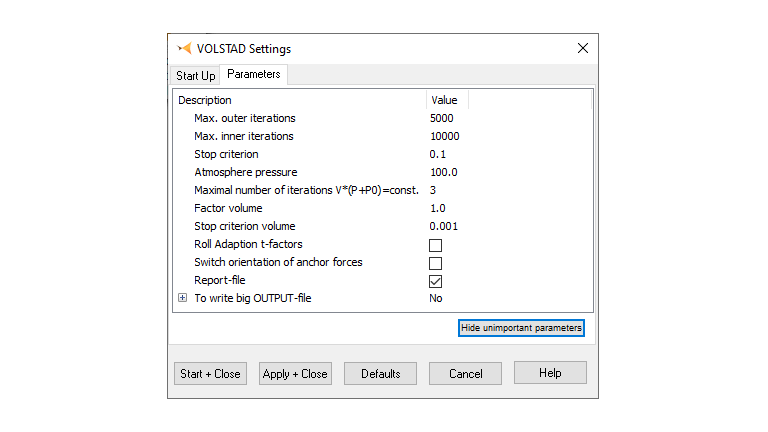Cancel the settings dialog
The height and width of the screenshot is (432, 768).
[465, 374]
